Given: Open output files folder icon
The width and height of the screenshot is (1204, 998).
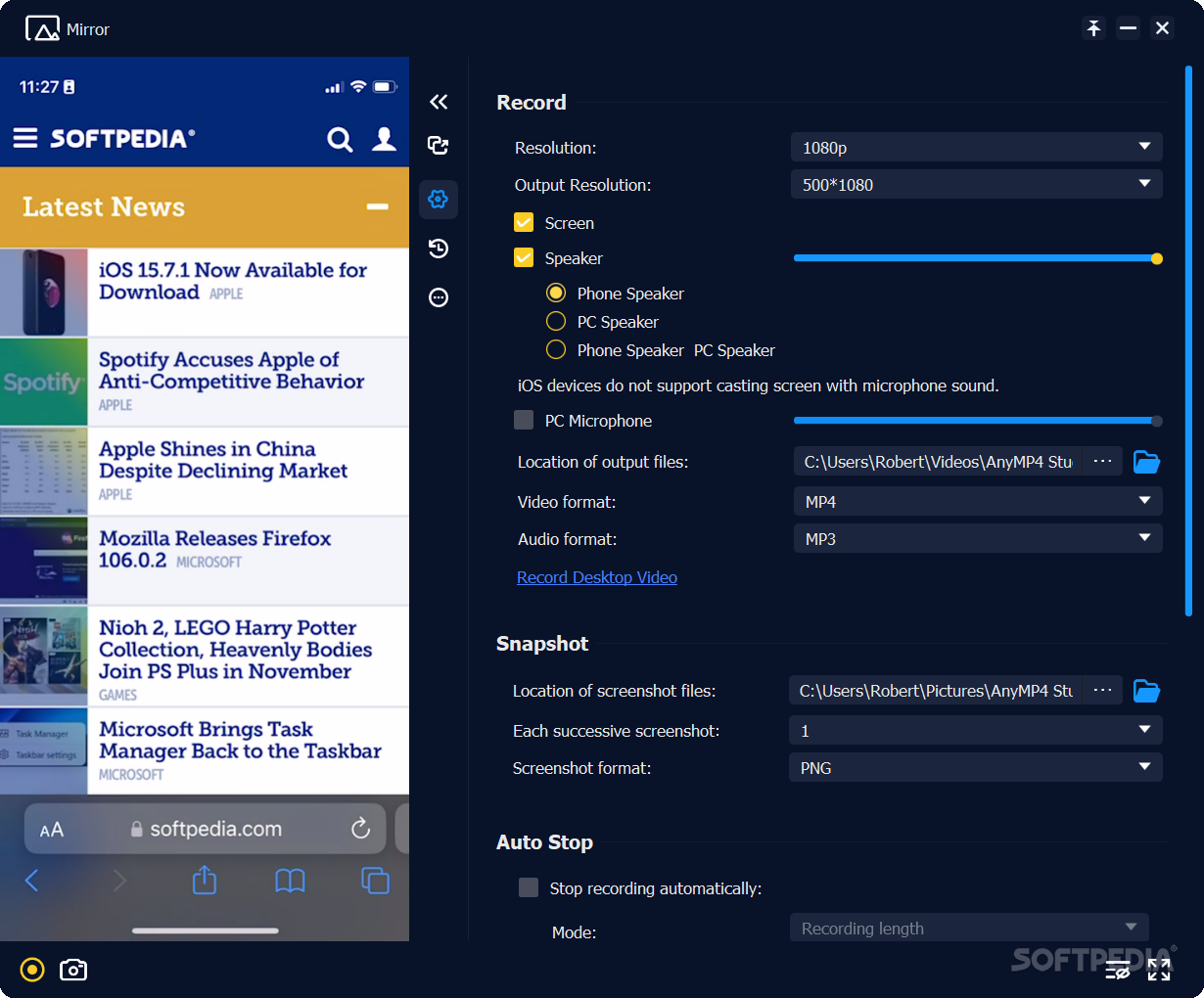Looking at the screenshot, I should pyautogui.click(x=1146, y=462).
